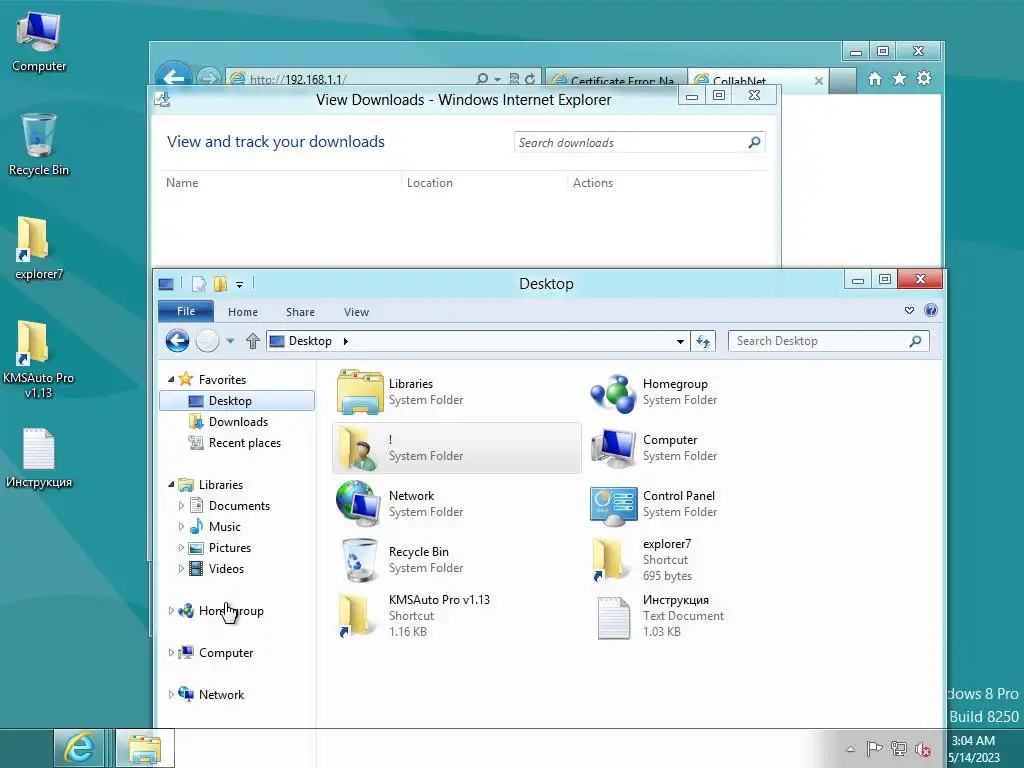1024x768 pixels.
Task: Expand the Pictures library node
Action: click(181, 547)
